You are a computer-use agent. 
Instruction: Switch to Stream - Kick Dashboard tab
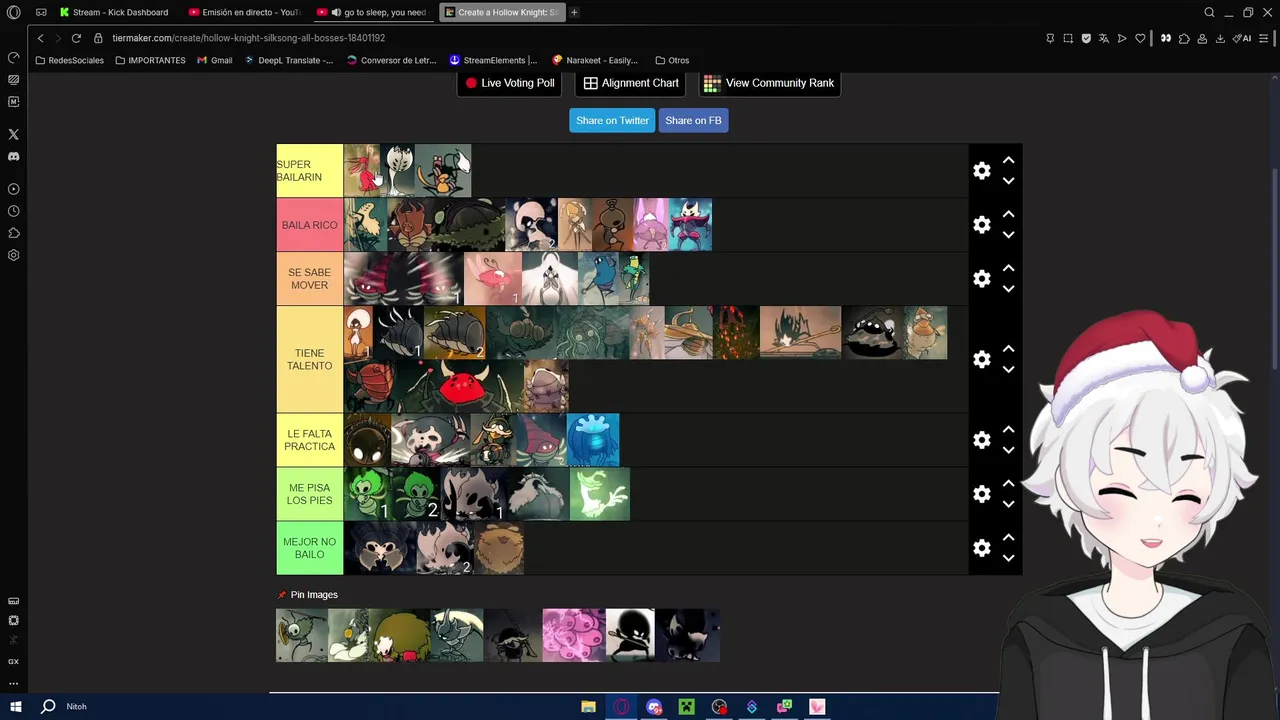pos(114,12)
